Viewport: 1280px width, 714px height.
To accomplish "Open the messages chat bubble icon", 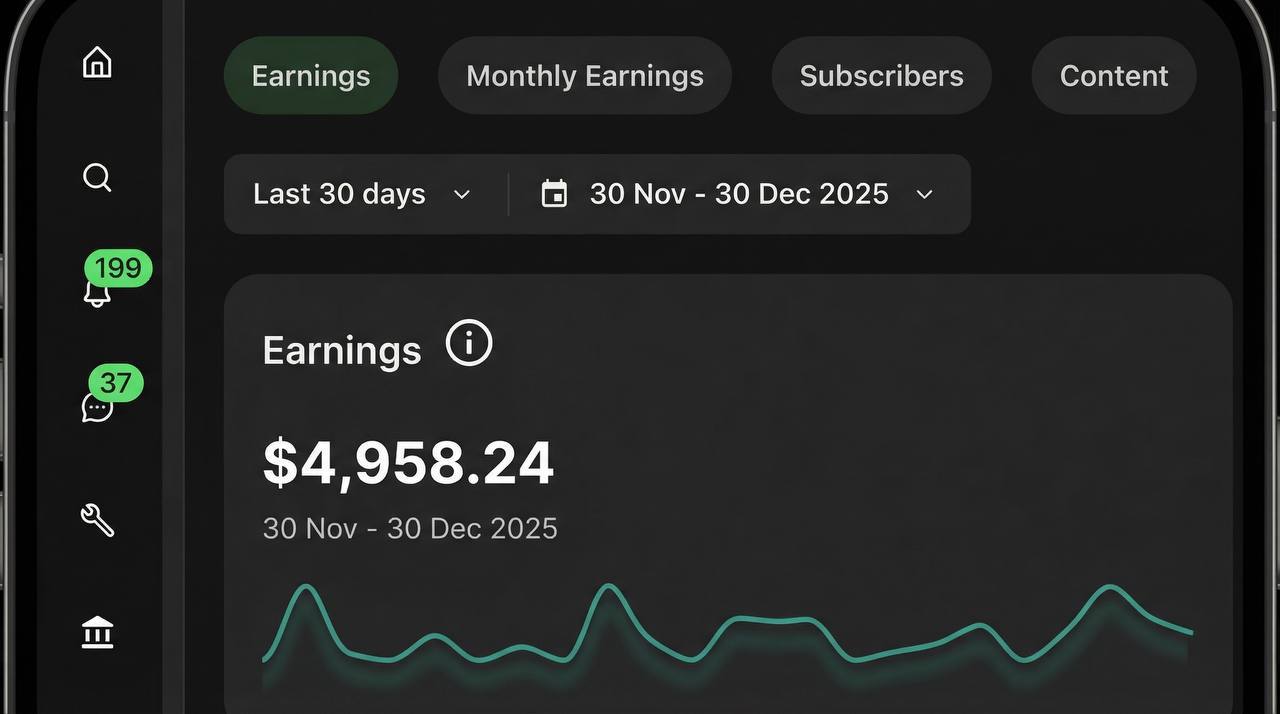I will [96, 408].
